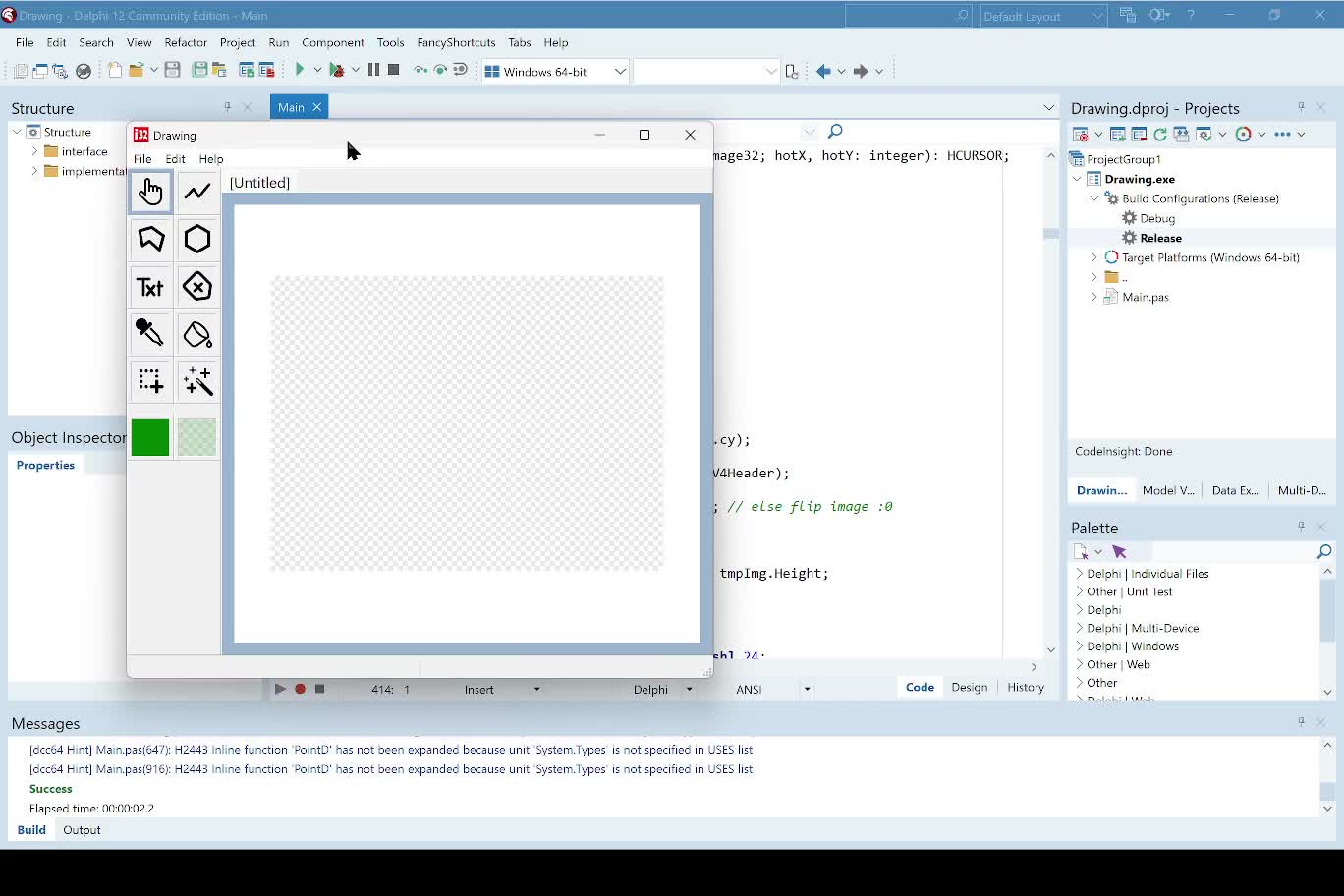
Task: Expand the Target Platforms tree node
Action: tap(1094, 257)
